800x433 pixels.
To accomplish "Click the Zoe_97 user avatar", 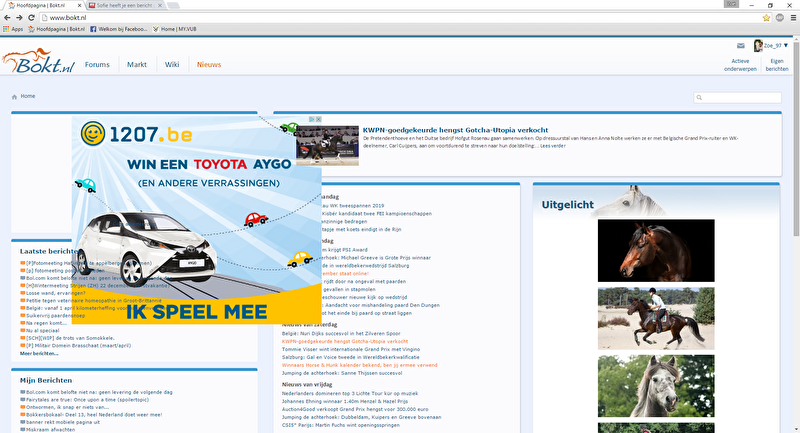I will tap(758, 45).
